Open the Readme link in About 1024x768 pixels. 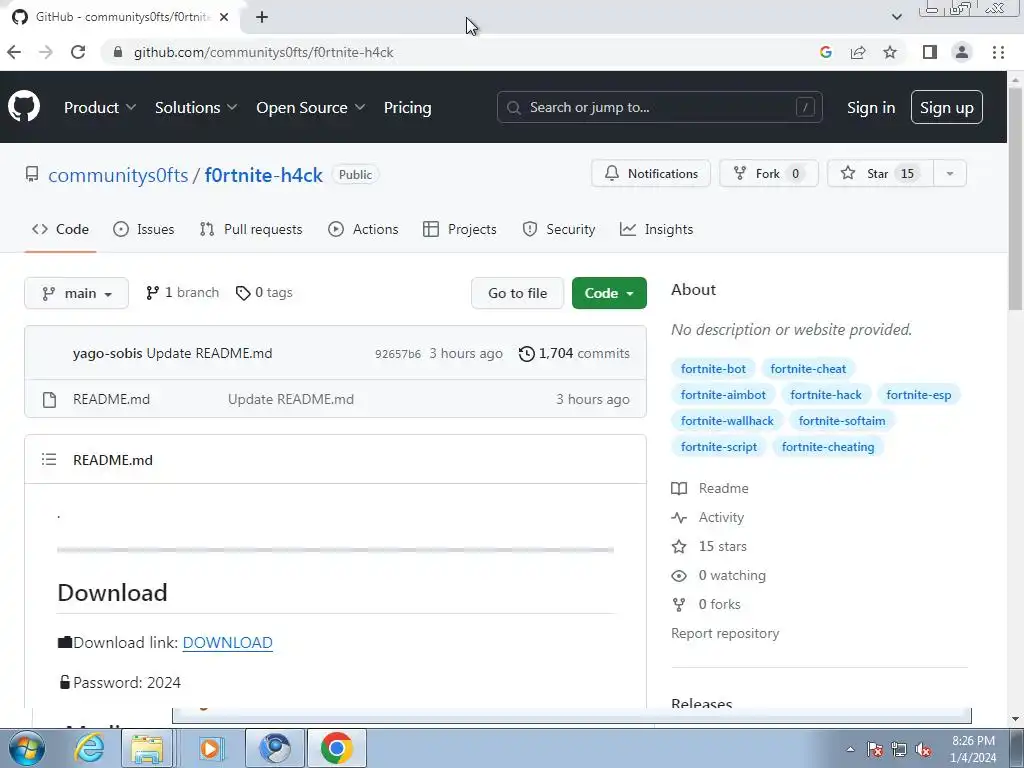tap(710, 488)
